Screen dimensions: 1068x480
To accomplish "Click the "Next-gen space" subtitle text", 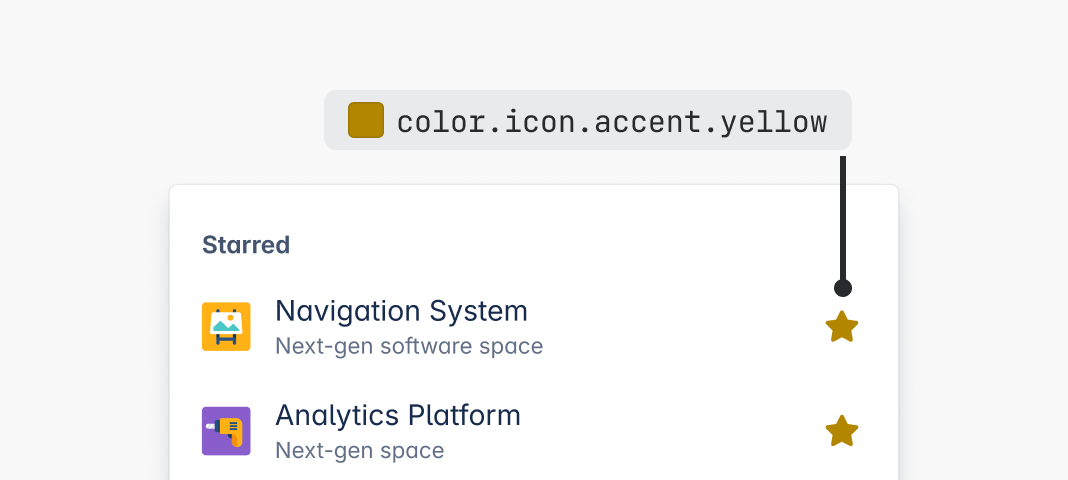I will [359, 450].
